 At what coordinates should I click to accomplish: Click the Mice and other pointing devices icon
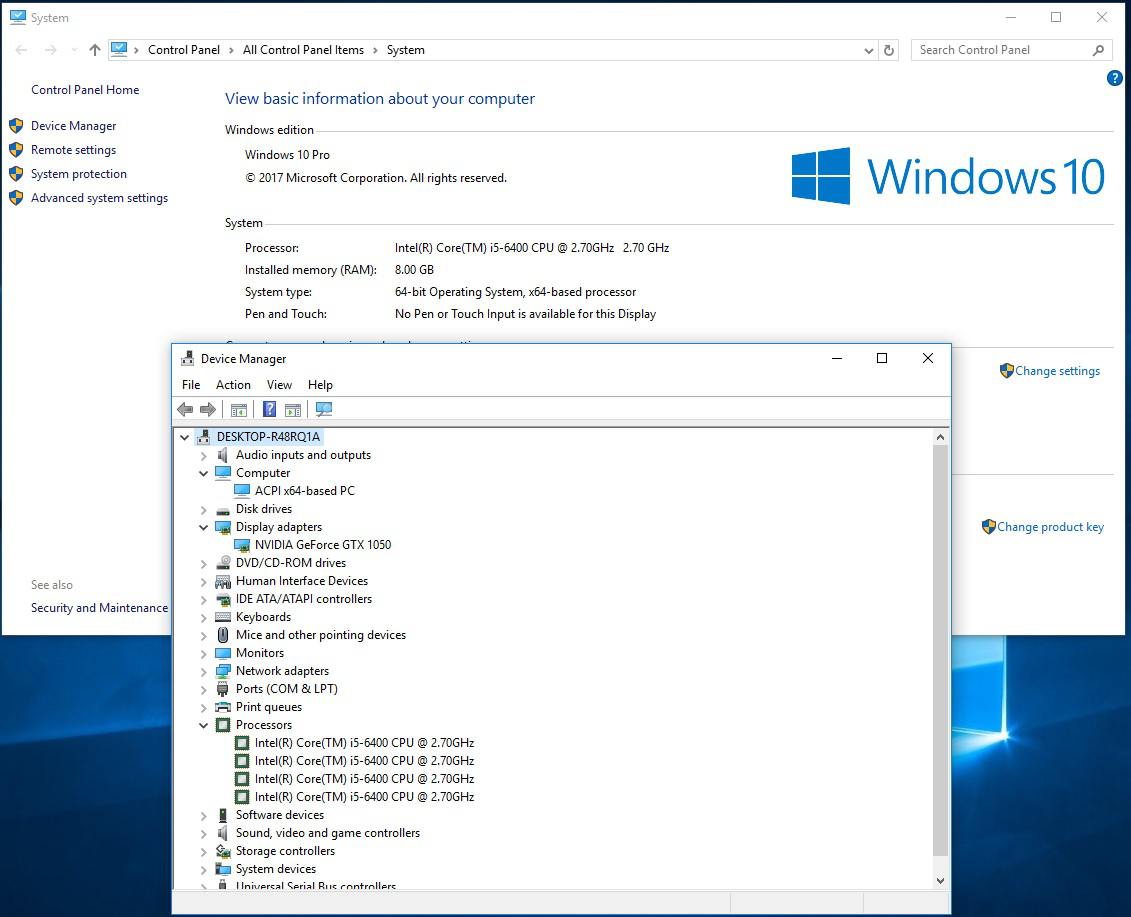pyautogui.click(x=223, y=635)
